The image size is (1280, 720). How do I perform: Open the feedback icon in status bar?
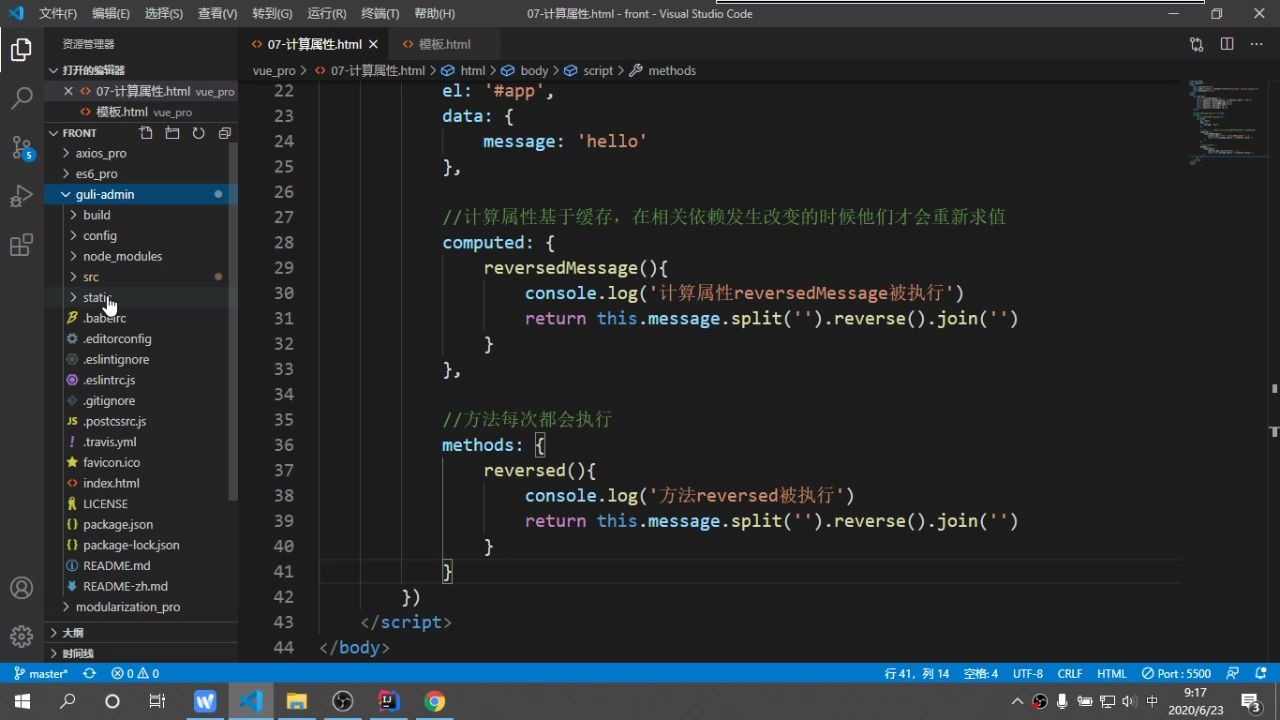pyautogui.click(x=1232, y=674)
